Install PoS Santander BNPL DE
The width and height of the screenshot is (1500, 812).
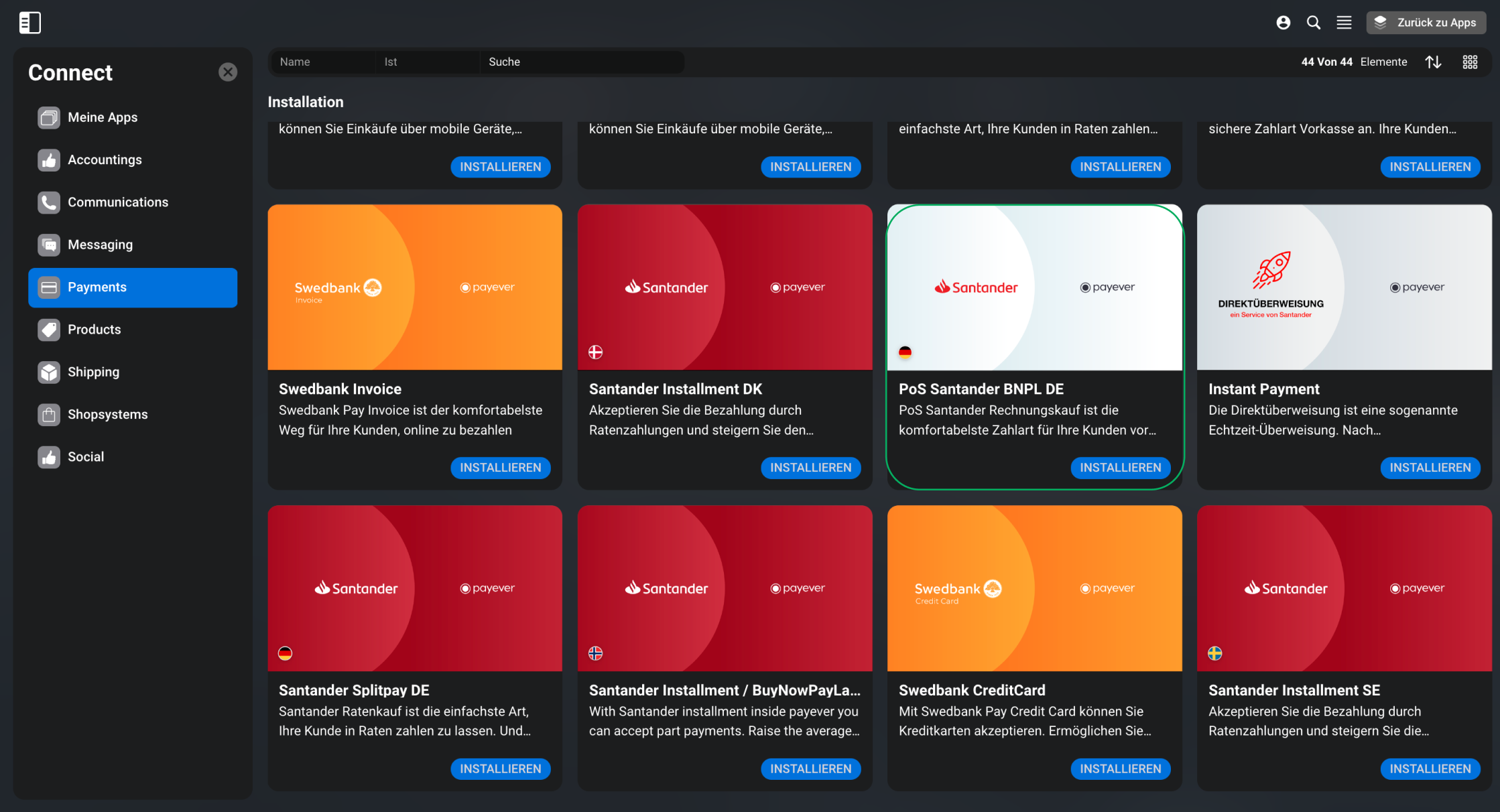[x=1120, y=468]
